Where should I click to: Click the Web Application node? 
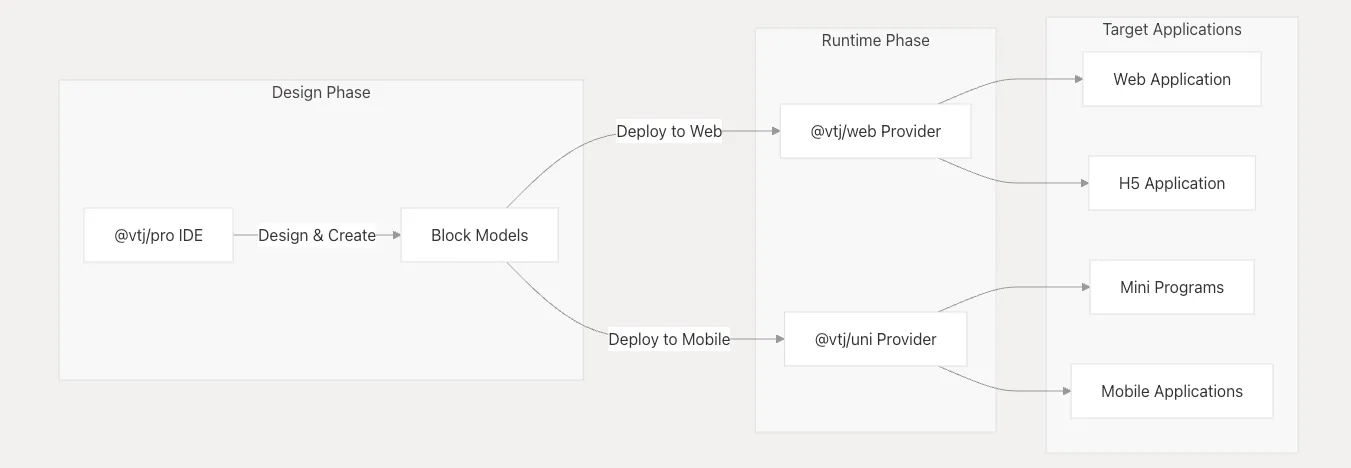pyautogui.click(x=1171, y=80)
